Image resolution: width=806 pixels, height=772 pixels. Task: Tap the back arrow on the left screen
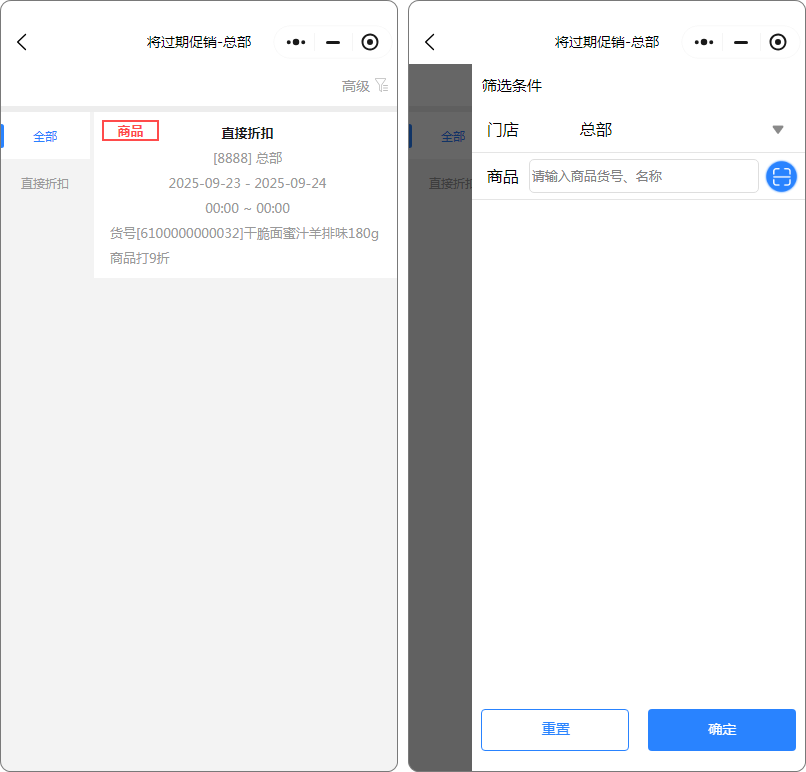22,42
